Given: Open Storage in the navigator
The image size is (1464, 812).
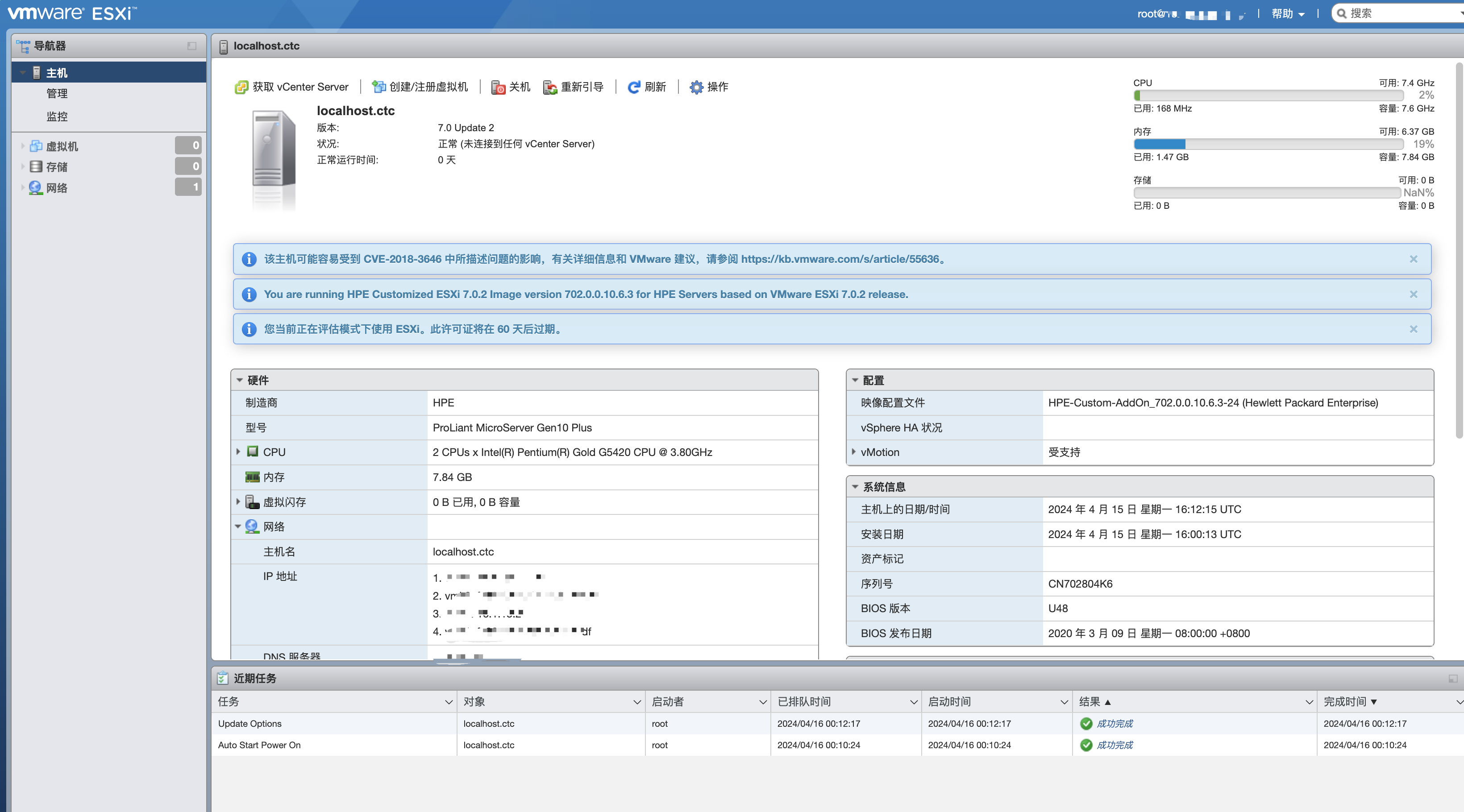Looking at the screenshot, I should pos(56,166).
